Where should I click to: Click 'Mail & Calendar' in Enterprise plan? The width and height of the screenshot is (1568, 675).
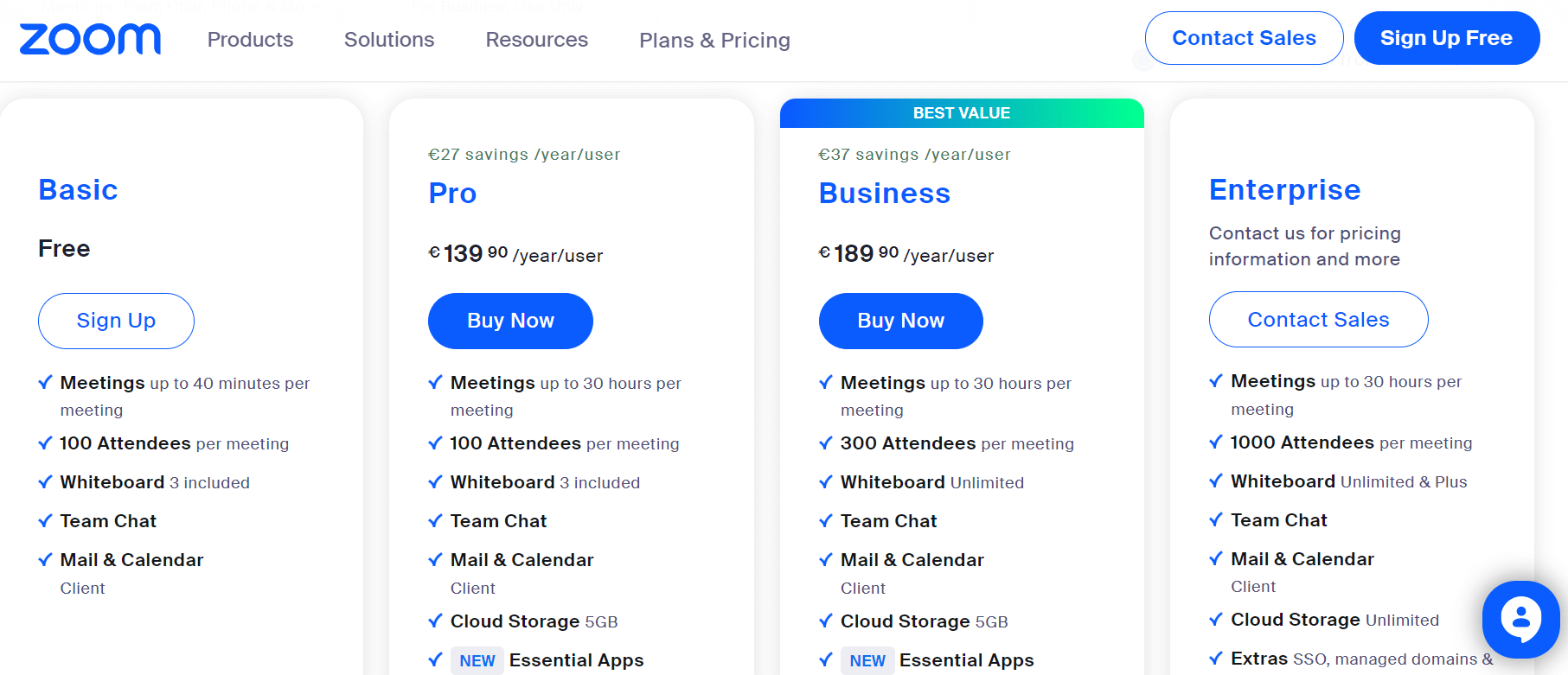pos(1302,559)
